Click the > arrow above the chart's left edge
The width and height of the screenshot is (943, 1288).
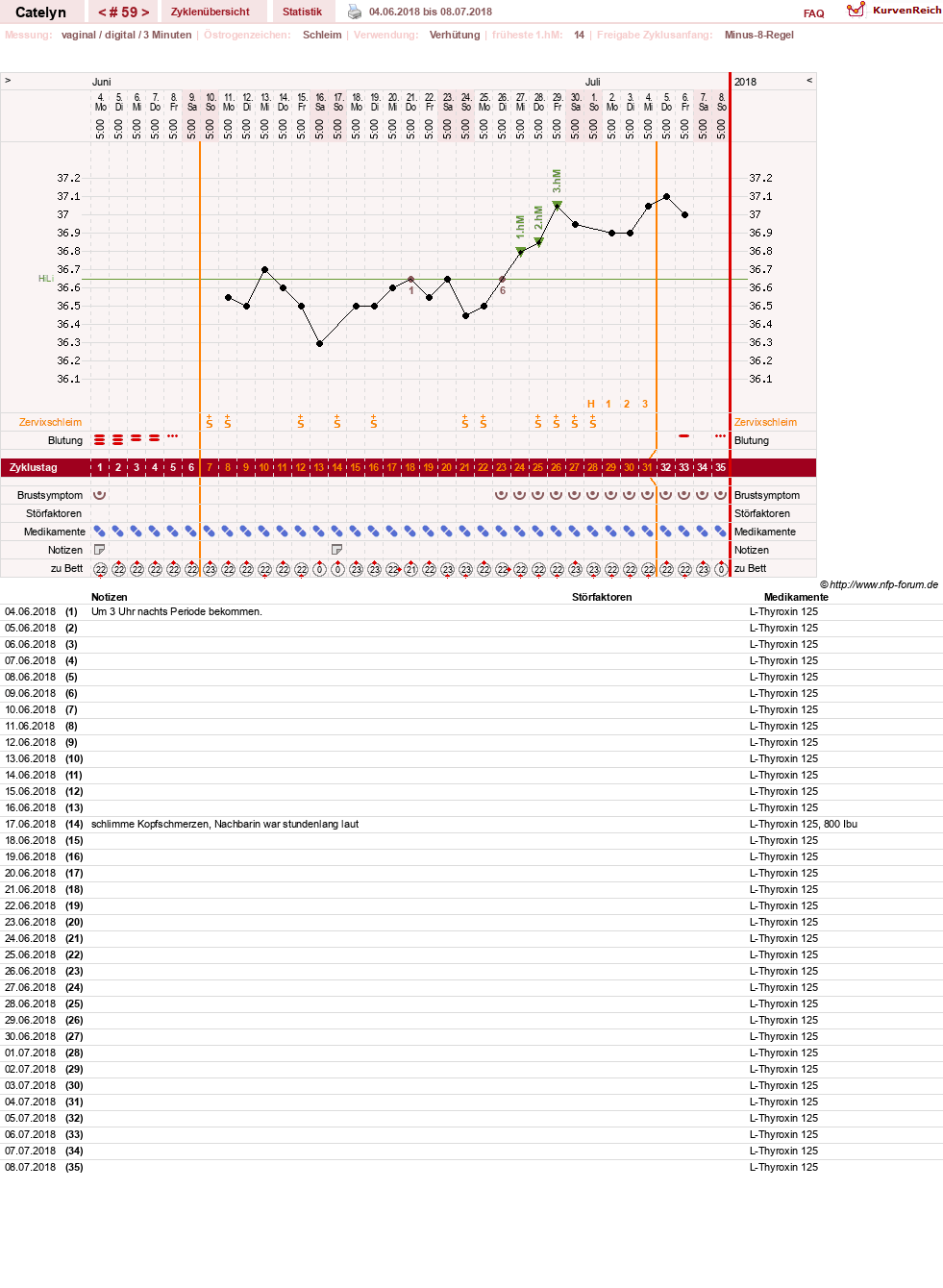tap(8, 81)
